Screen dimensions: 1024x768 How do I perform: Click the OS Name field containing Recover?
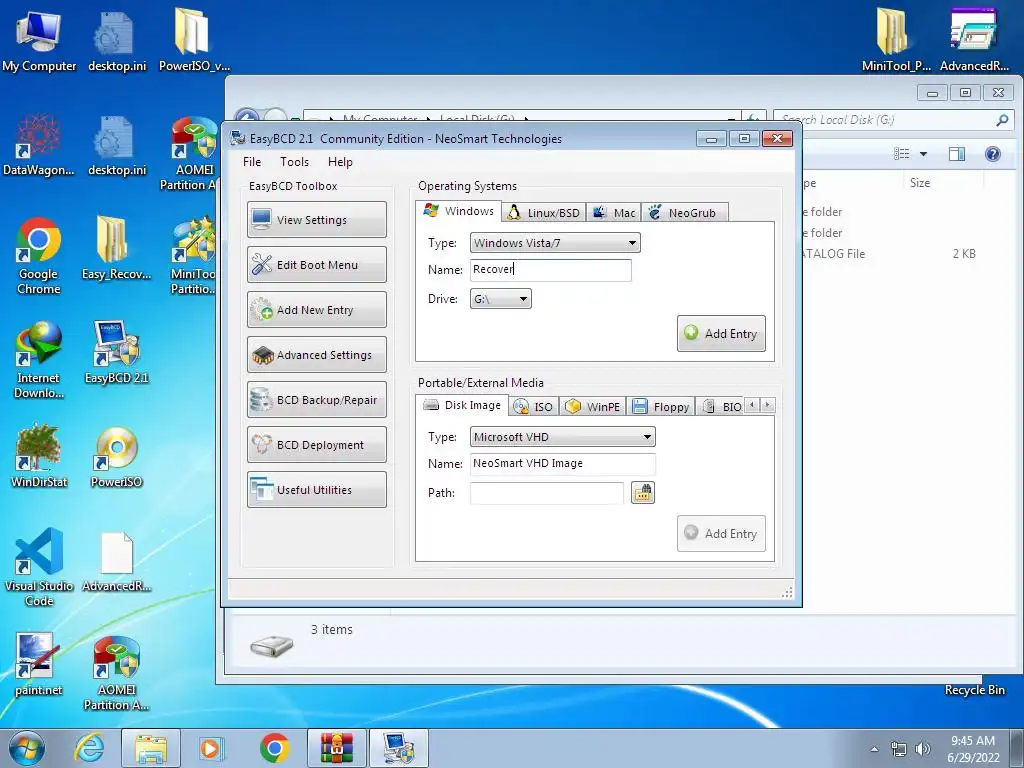coord(551,270)
